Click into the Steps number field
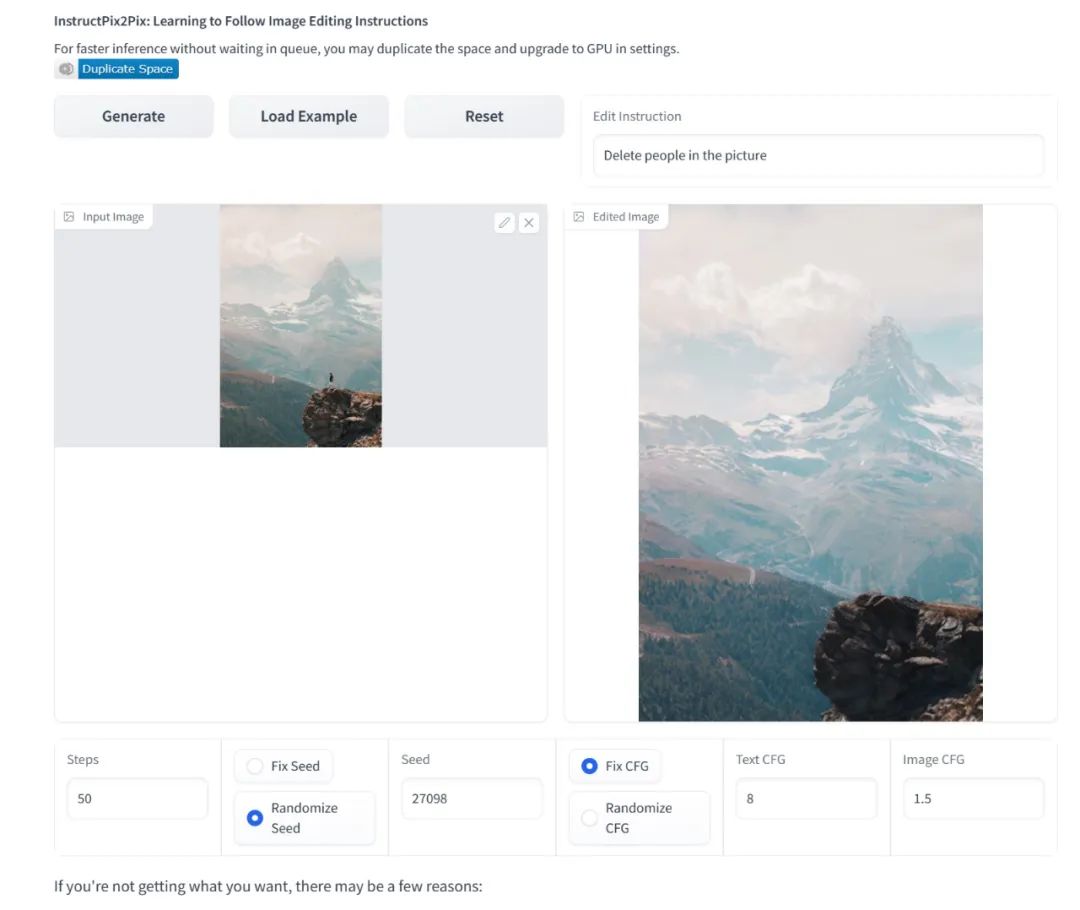Image resolution: width=1080 pixels, height=910 pixels. (x=137, y=799)
